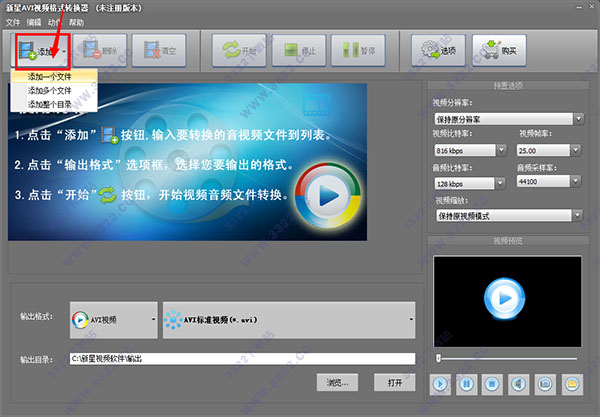Click the 添加 (Add) toolbar icon
Image resolution: width=600 pixels, height=417 pixels.
coord(28,49)
